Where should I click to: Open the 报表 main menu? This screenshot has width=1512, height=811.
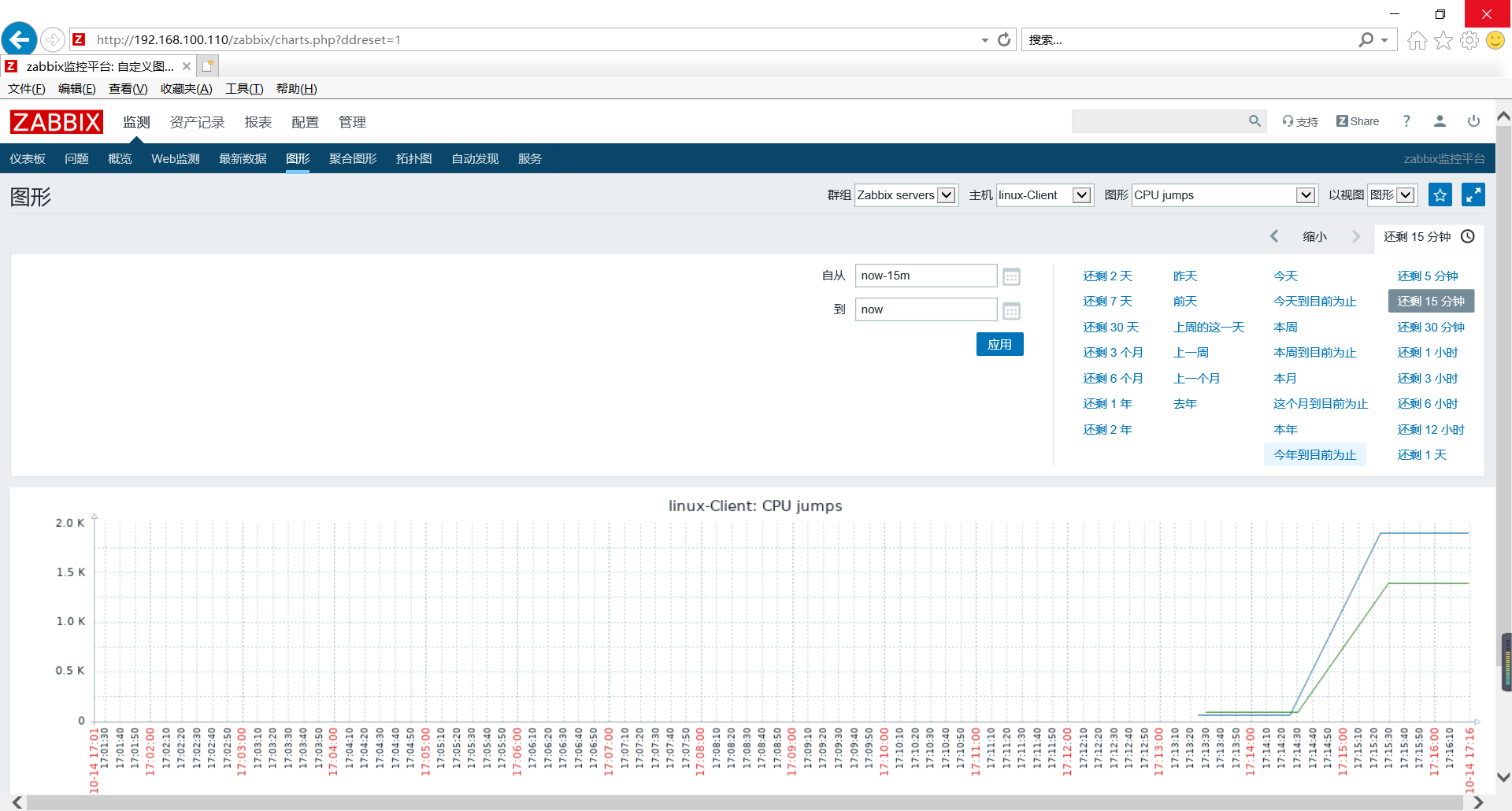258,122
